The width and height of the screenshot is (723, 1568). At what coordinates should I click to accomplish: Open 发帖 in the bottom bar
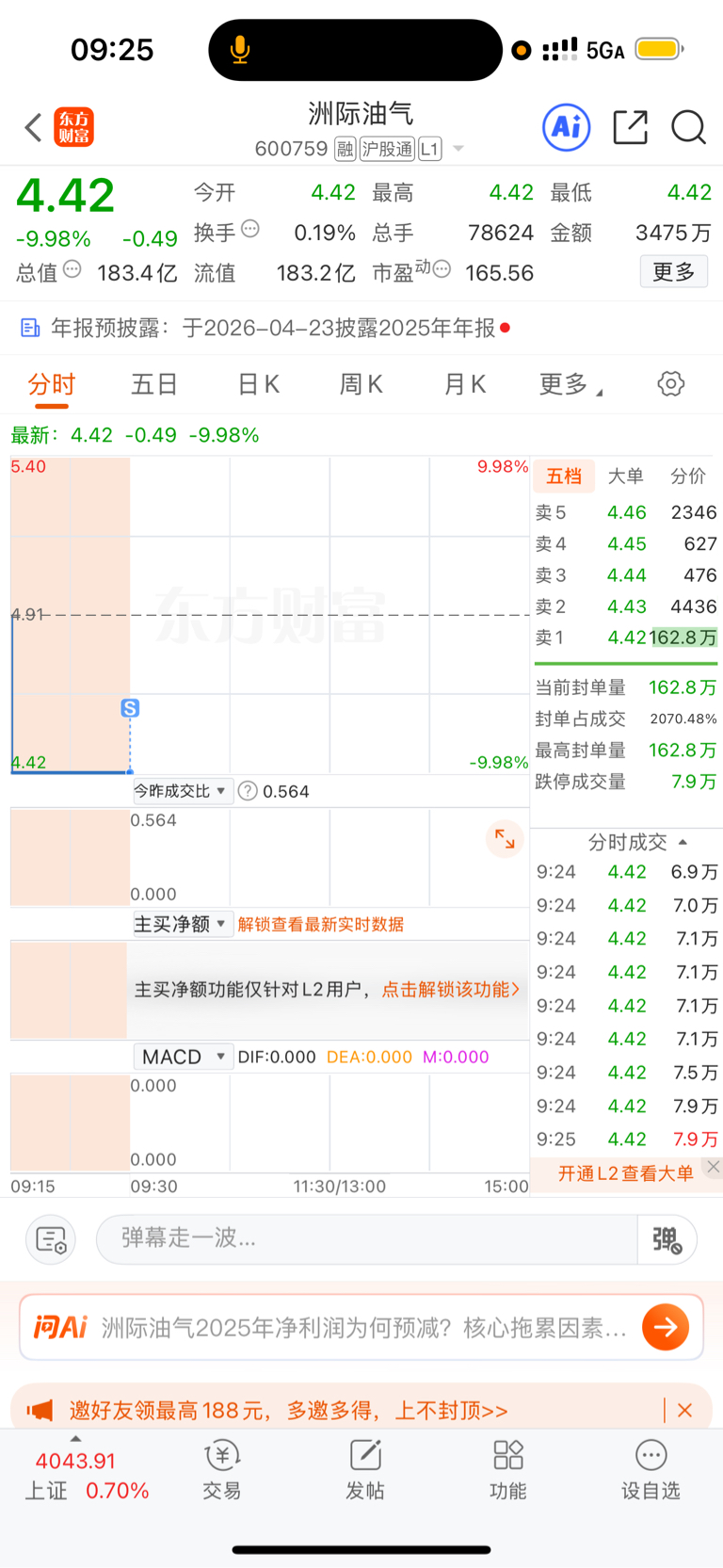click(365, 1470)
